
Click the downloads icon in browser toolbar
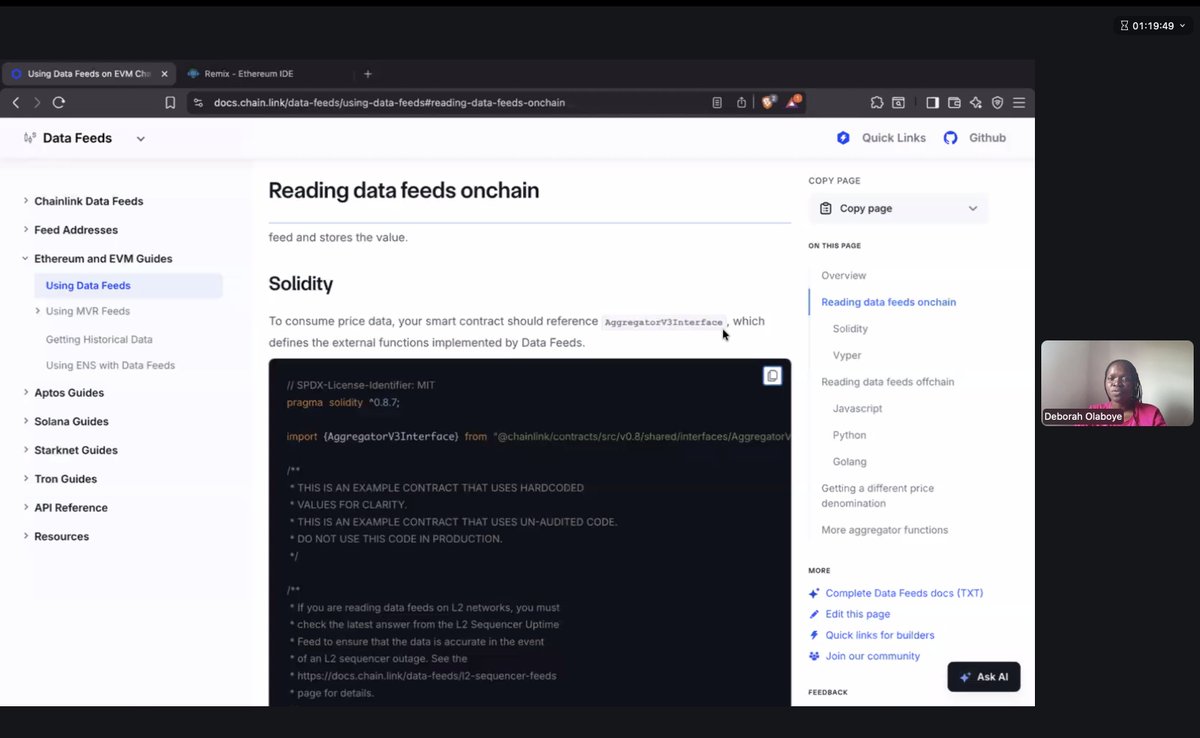899,102
